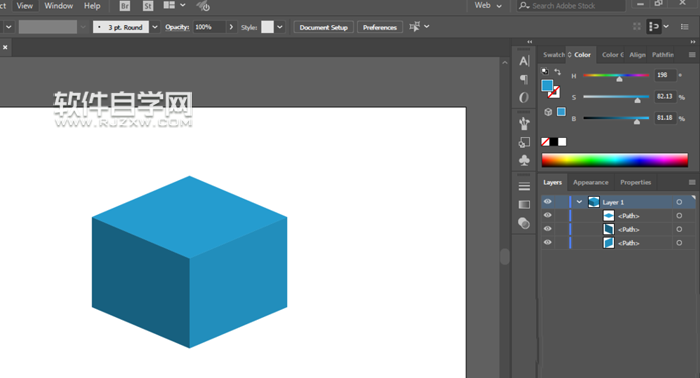700x378 pixels.
Task: Open the Character panel icon
Action: point(524,61)
